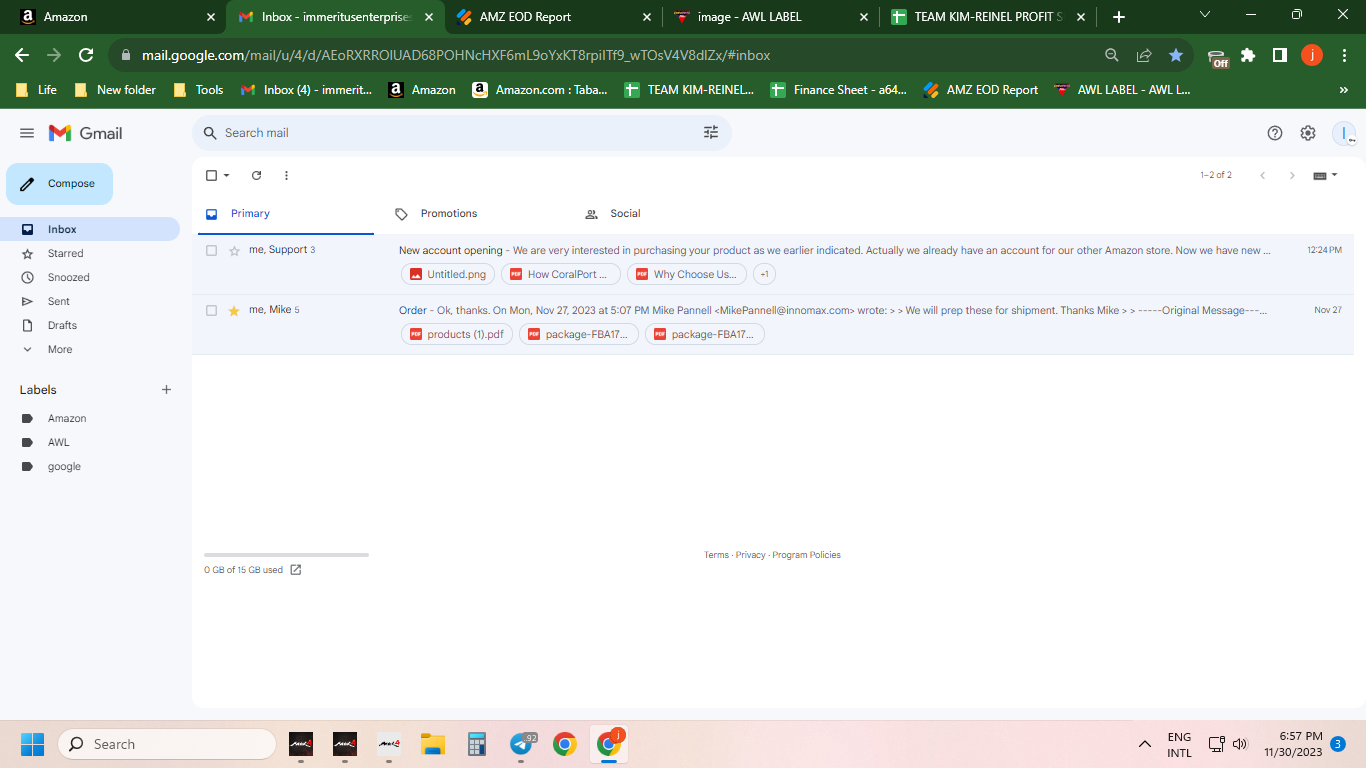Viewport: 1366px width, 768px height.
Task: Open Chrome tab search dropdown
Action: [1205, 15]
